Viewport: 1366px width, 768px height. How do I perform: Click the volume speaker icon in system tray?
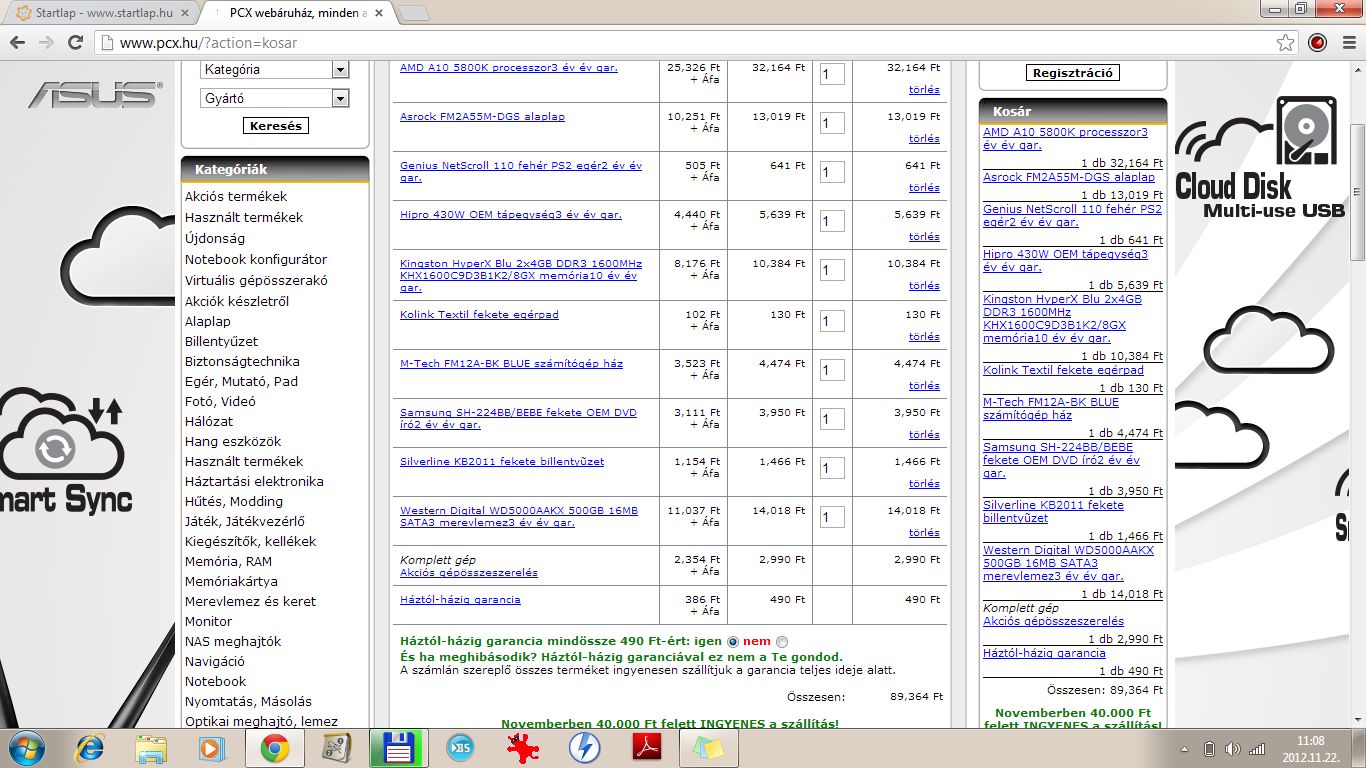click(x=1232, y=749)
